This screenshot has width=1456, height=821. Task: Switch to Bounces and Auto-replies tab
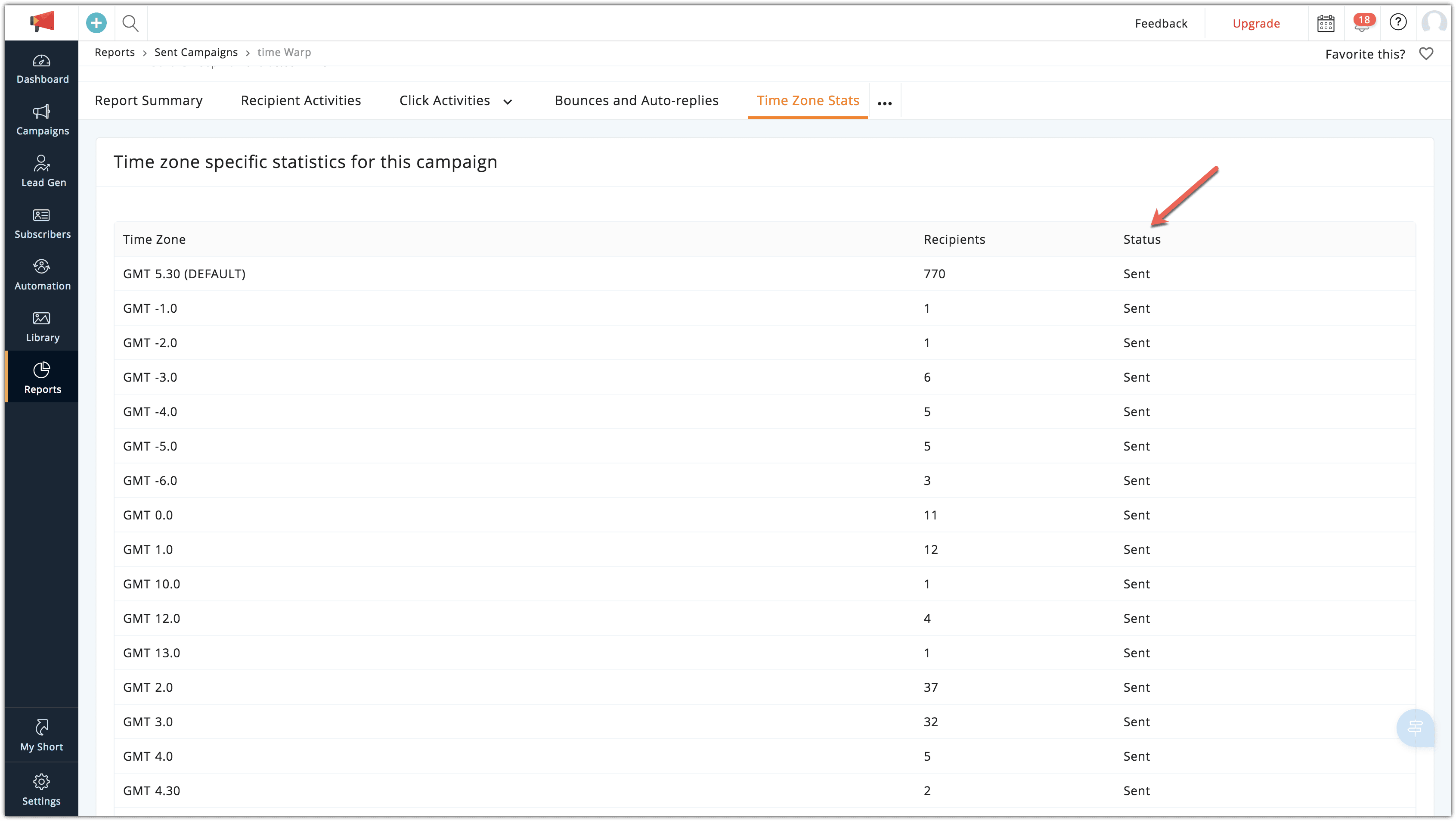pos(636,101)
